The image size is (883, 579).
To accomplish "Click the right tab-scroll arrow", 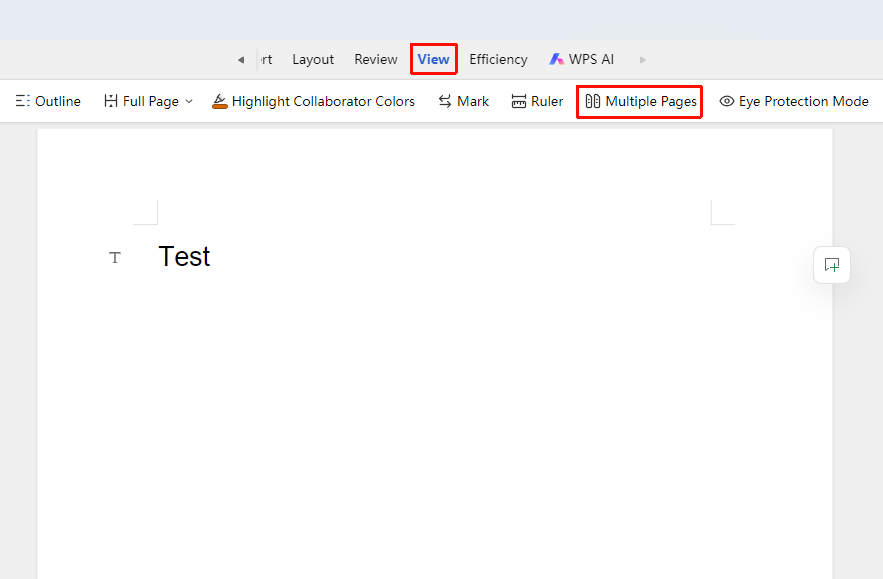I will [643, 60].
